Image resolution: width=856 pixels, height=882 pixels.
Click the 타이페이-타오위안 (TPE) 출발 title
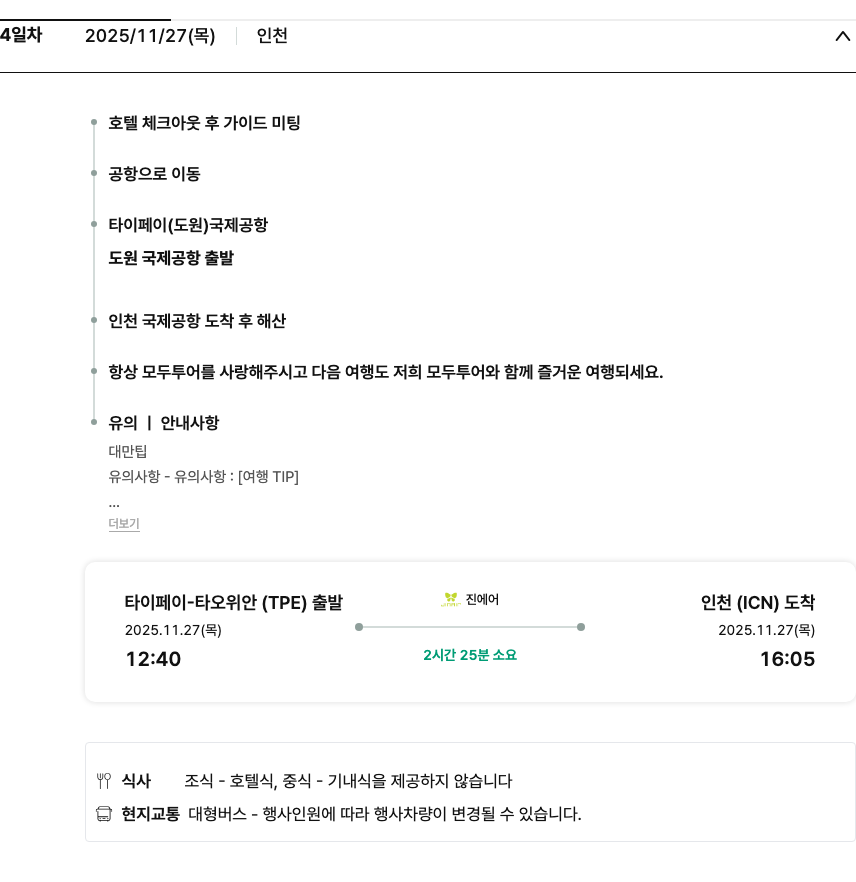233,603
